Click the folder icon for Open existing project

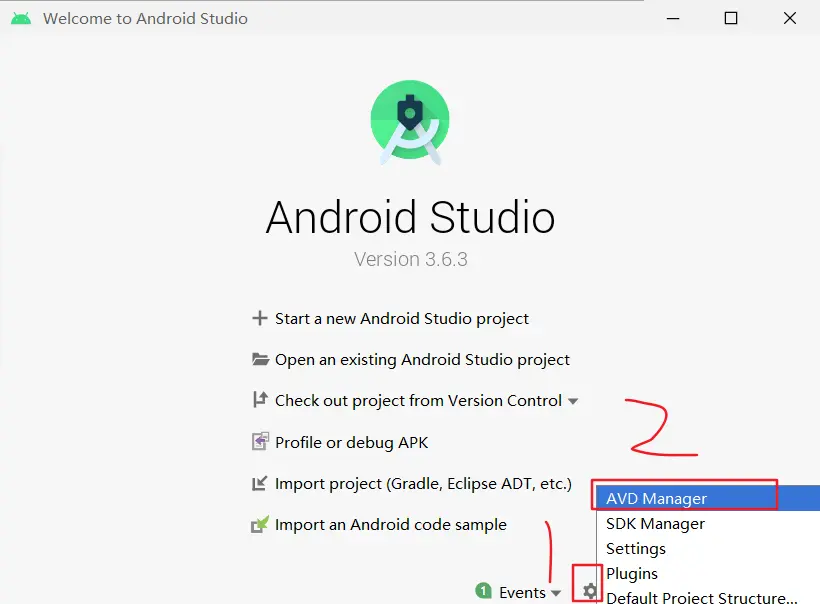260,359
